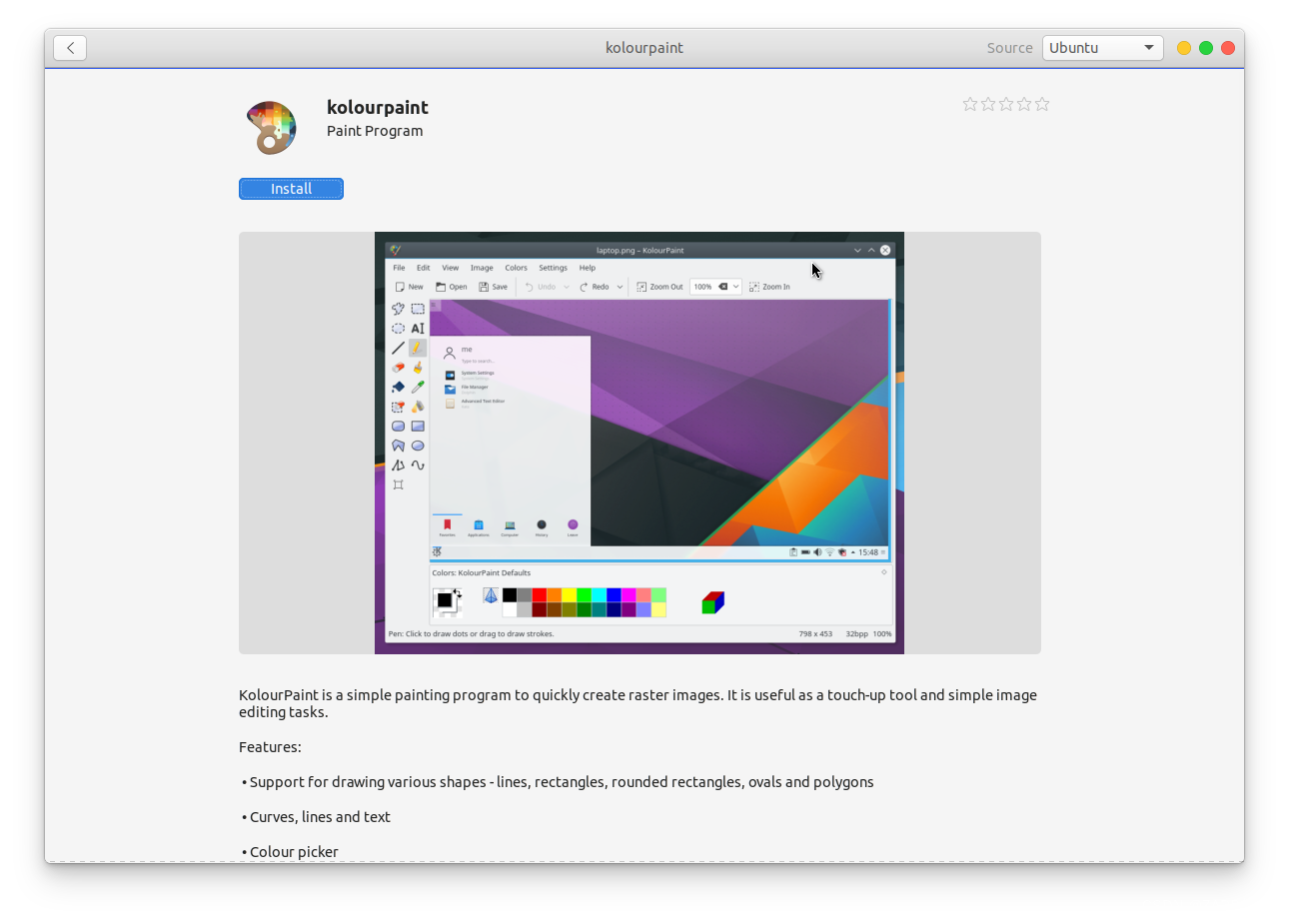
Task: Close the window with the red button
Action: pos(1228,48)
